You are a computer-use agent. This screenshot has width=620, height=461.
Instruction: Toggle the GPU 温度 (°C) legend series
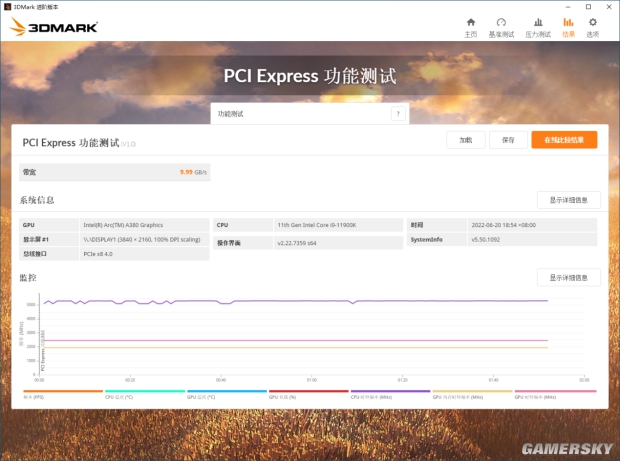click(227, 394)
